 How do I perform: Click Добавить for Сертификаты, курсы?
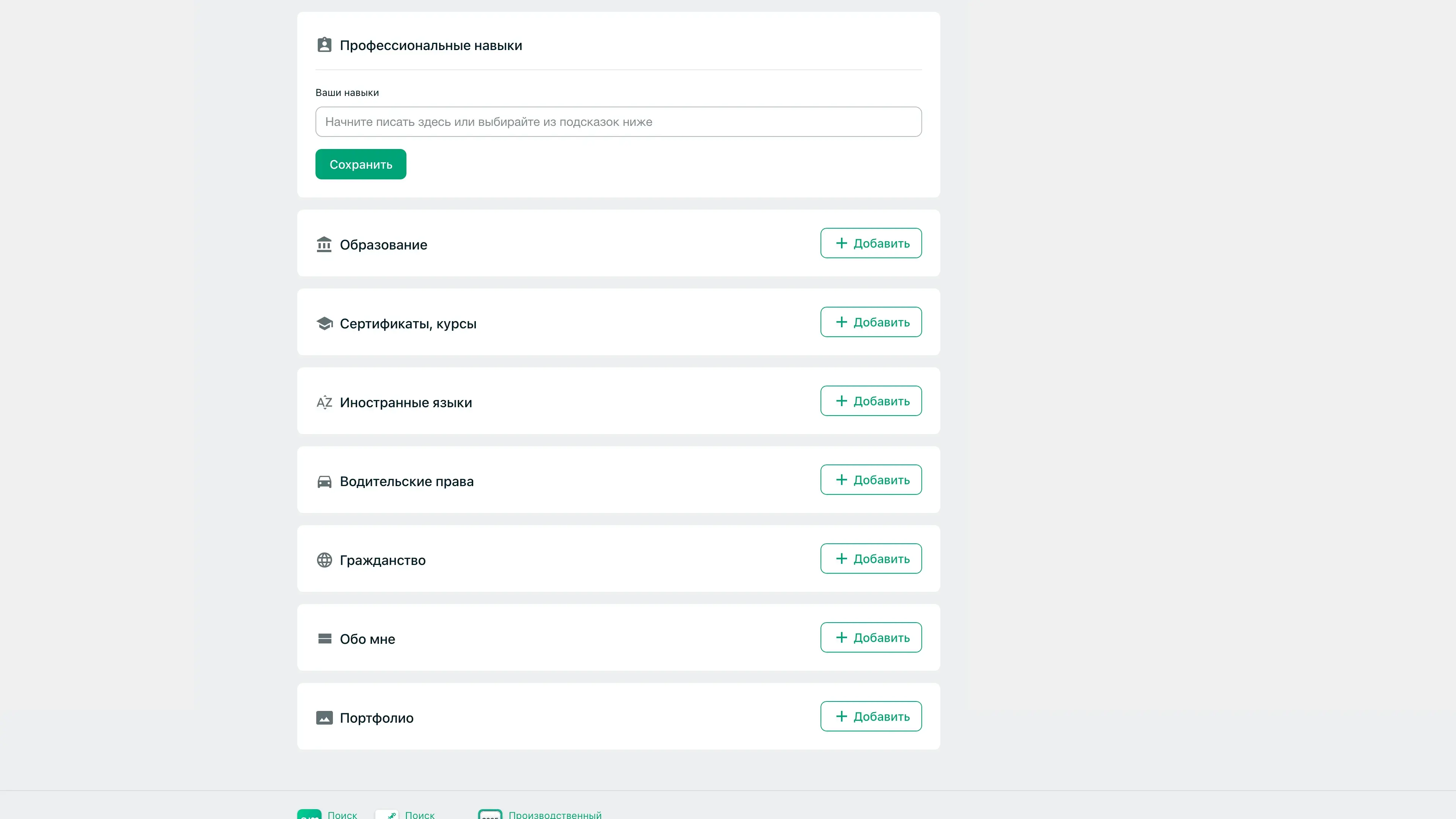click(871, 322)
